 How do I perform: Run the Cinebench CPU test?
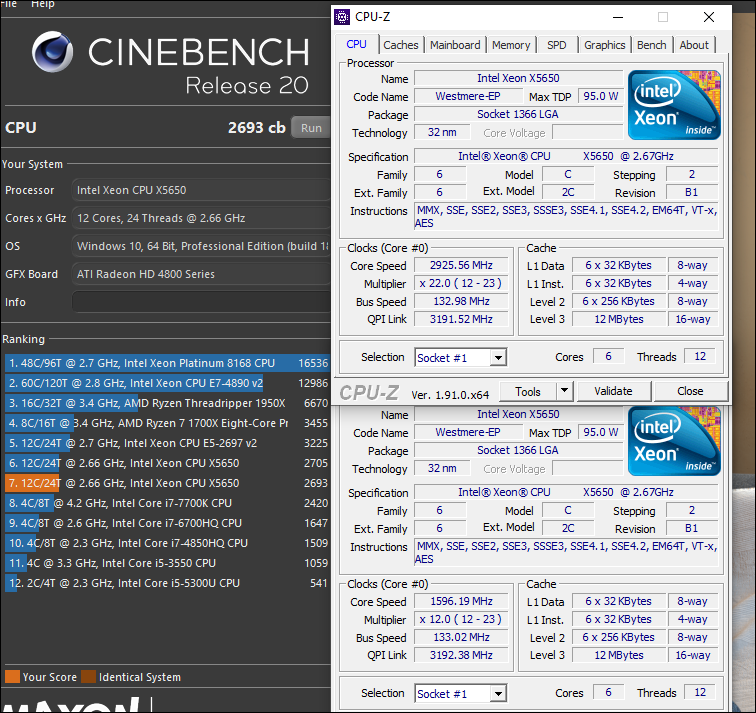pos(311,128)
